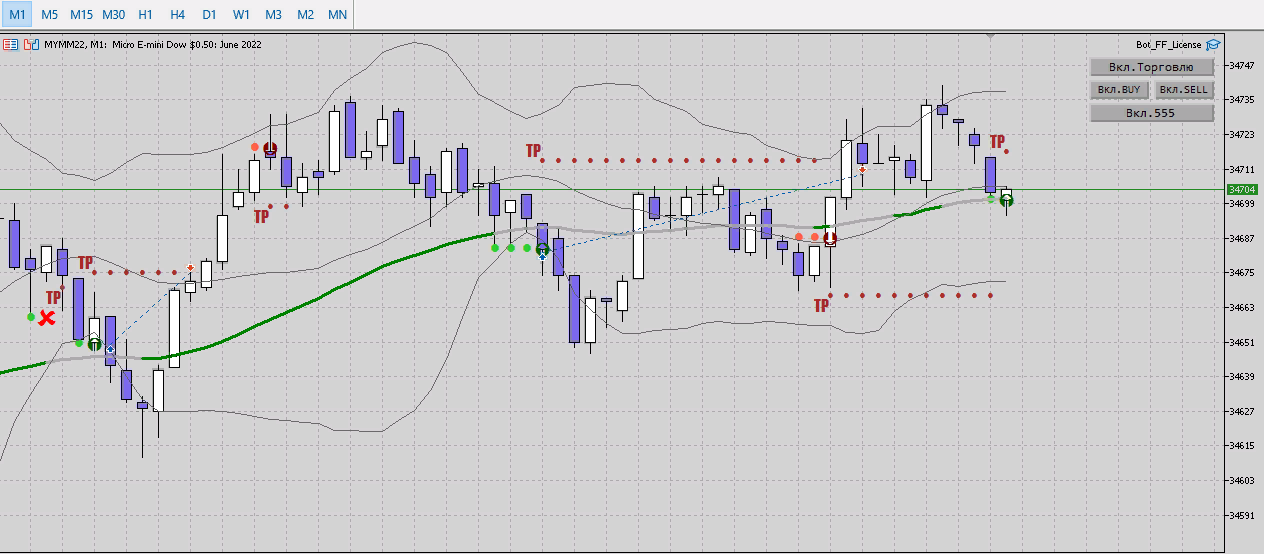The height and width of the screenshot is (554, 1264).
Task: Switch to the H1 timeframe
Action: click(146, 14)
